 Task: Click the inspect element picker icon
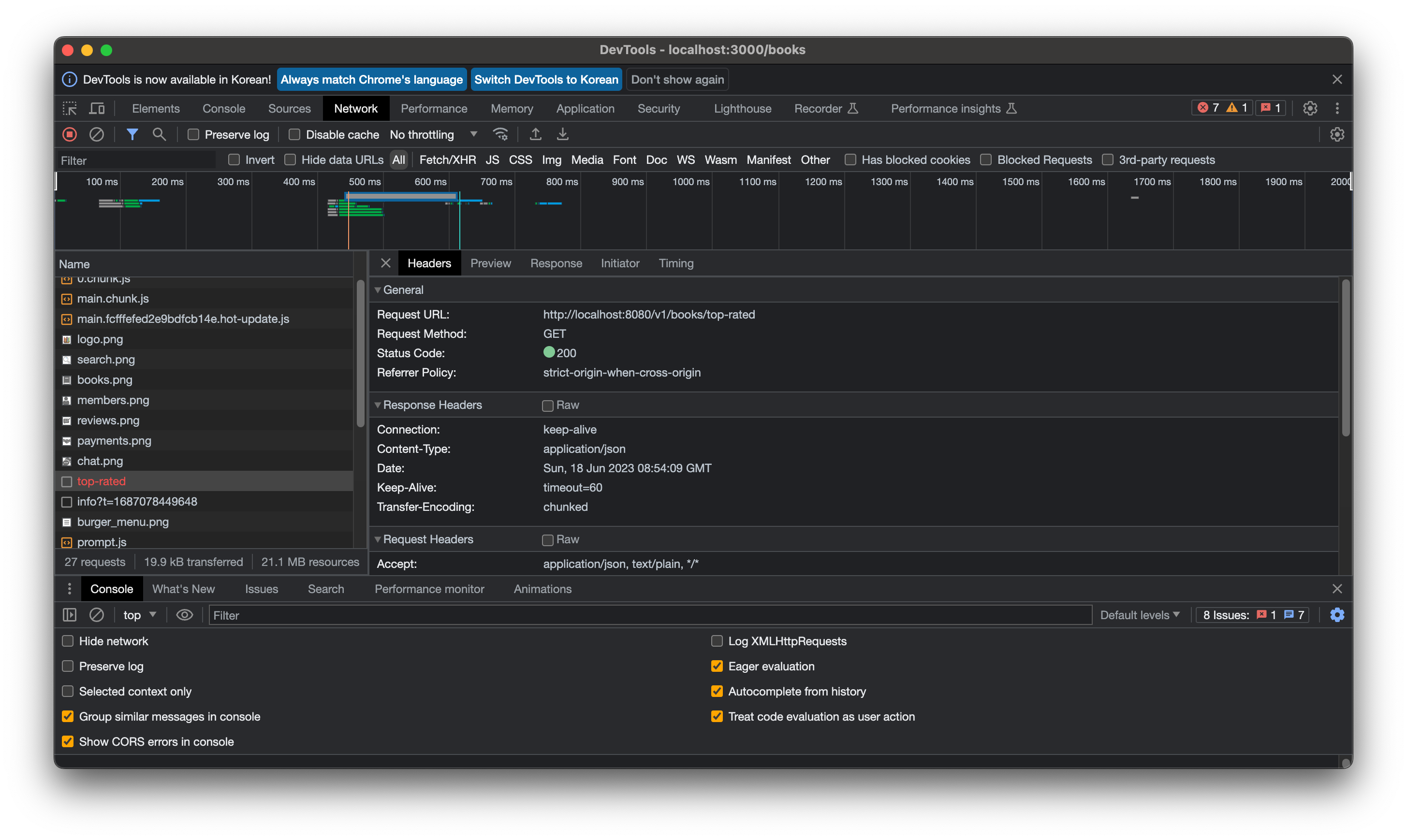point(70,109)
